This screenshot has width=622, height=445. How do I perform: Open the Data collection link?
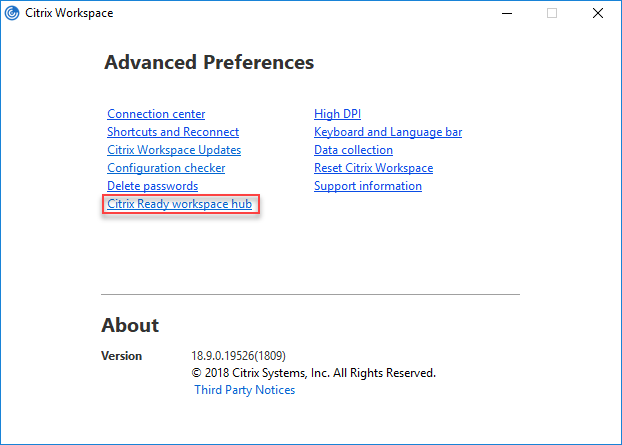click(353, 150)
